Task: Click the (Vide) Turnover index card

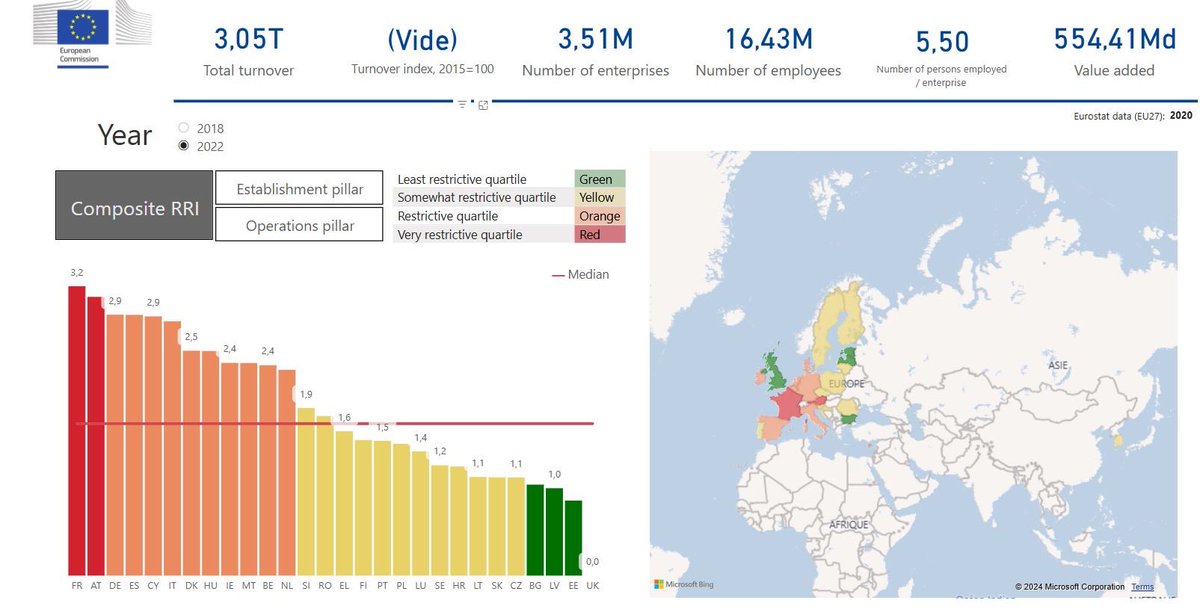Action: point(422,53)
